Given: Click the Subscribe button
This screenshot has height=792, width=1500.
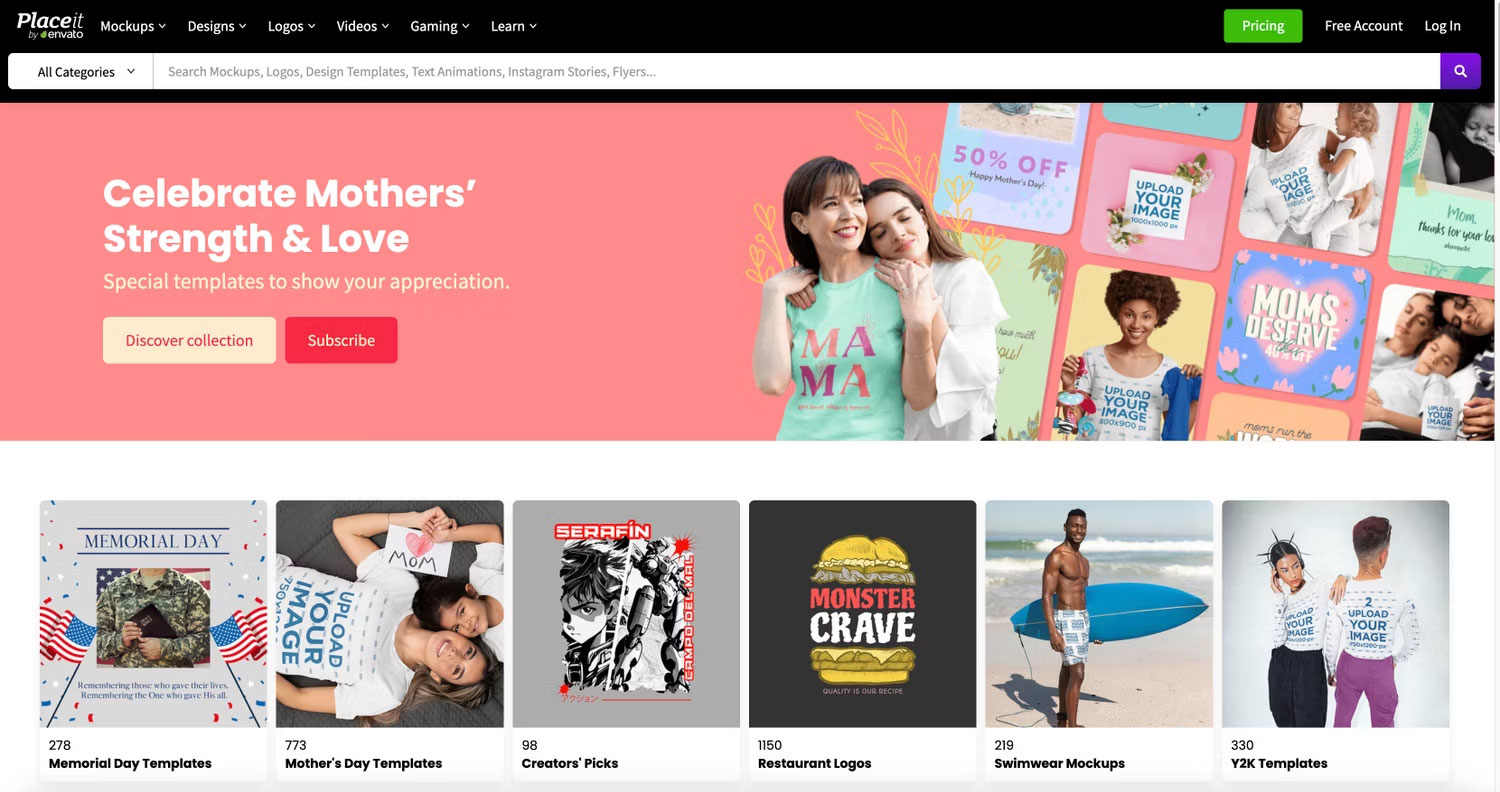Looking at the screenshot, I should 341,340.
